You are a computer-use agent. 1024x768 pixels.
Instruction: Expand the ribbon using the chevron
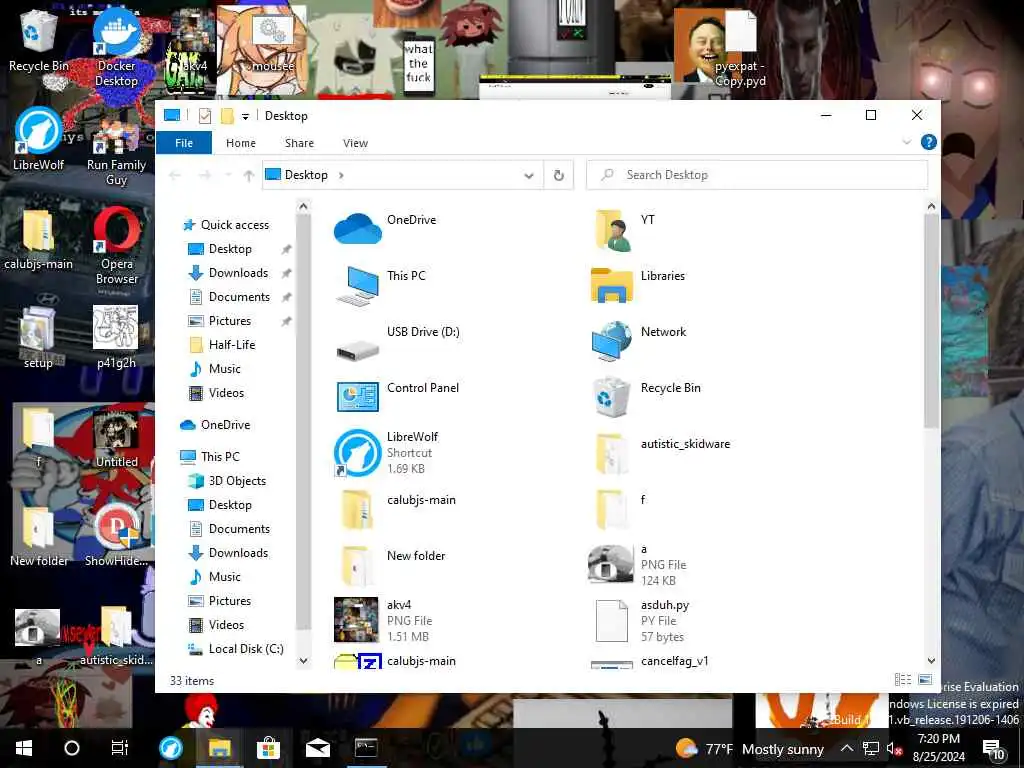click(x=906, y=142)
